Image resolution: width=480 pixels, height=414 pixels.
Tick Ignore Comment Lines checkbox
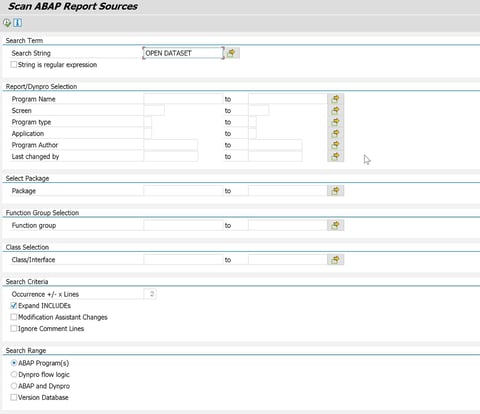click(14, 329)
